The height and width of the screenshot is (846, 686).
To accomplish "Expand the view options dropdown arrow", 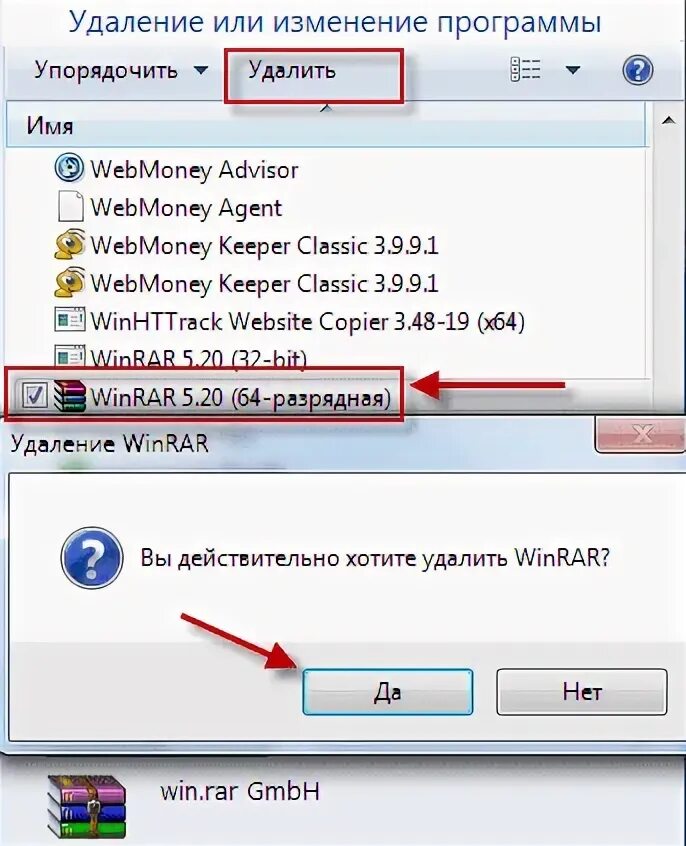I will (573, 70).
